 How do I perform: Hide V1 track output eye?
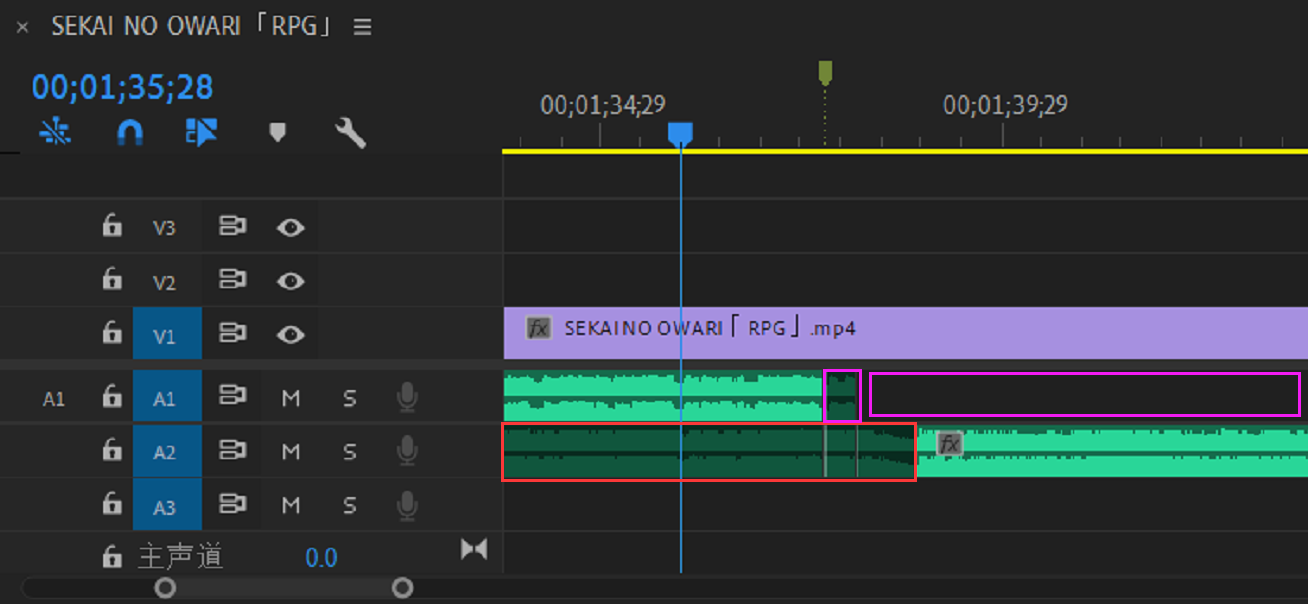tap(290, 334)
